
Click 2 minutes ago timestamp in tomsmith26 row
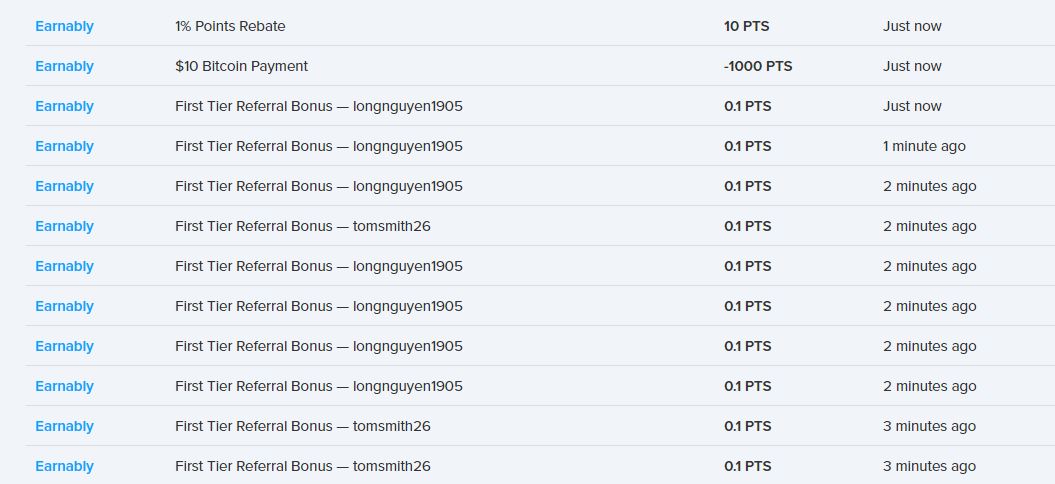(929, 226)
